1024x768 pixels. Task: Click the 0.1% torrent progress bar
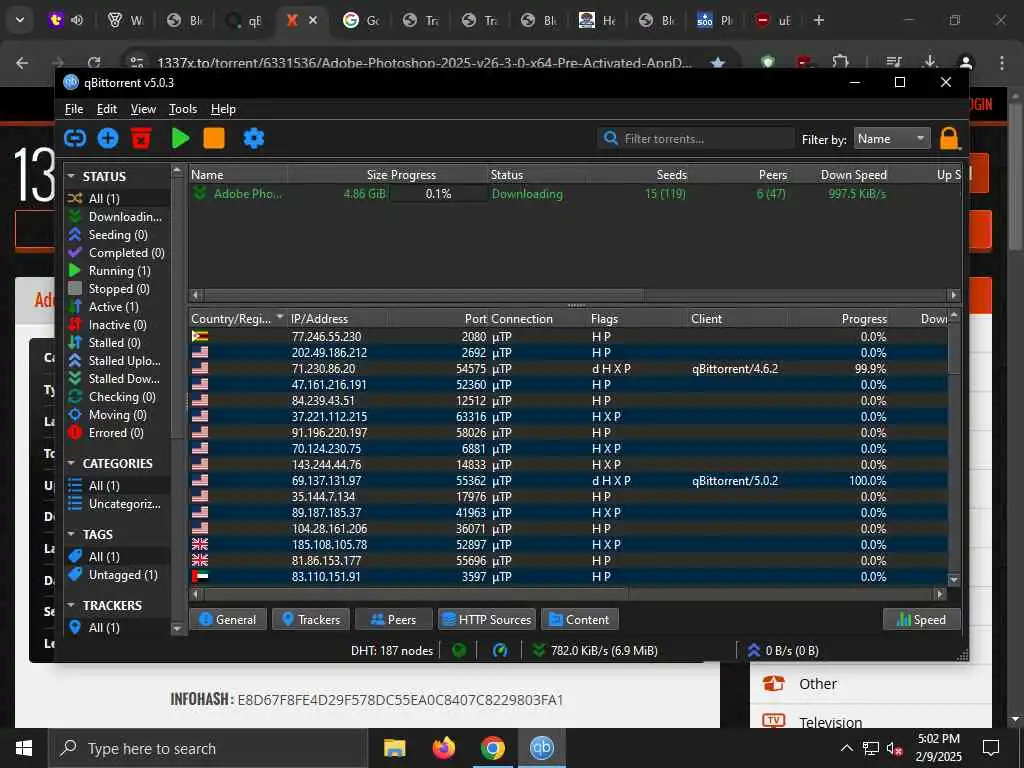coord(438,194)
